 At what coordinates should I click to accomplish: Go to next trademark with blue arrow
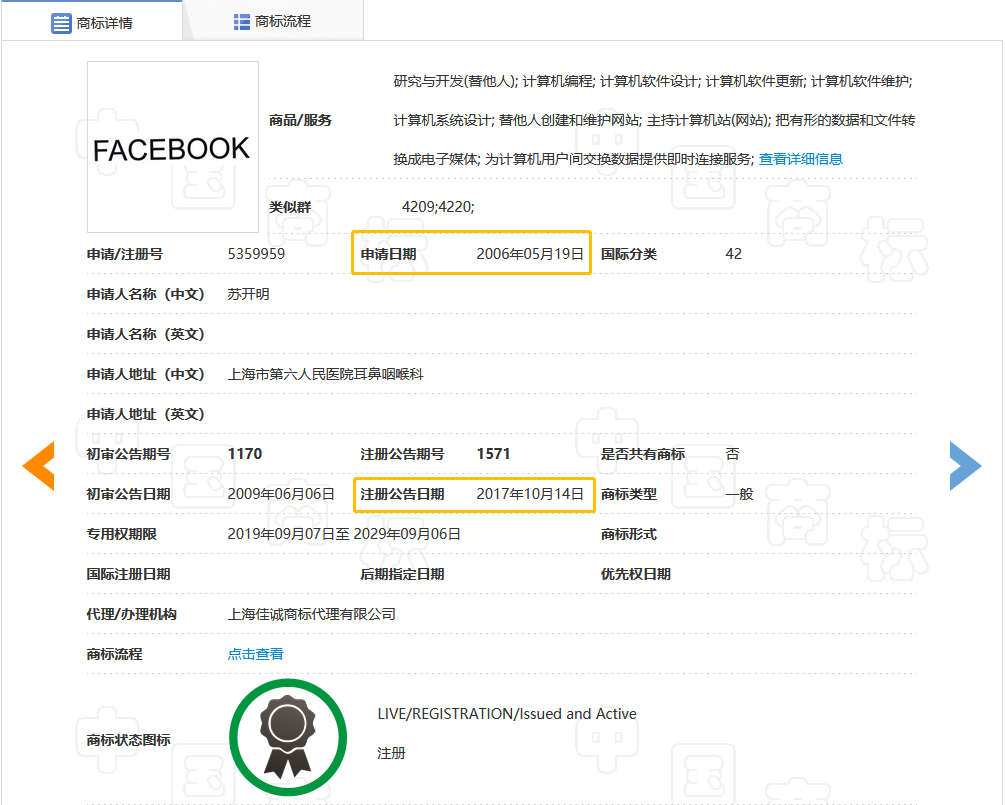(x=965, y=465)
